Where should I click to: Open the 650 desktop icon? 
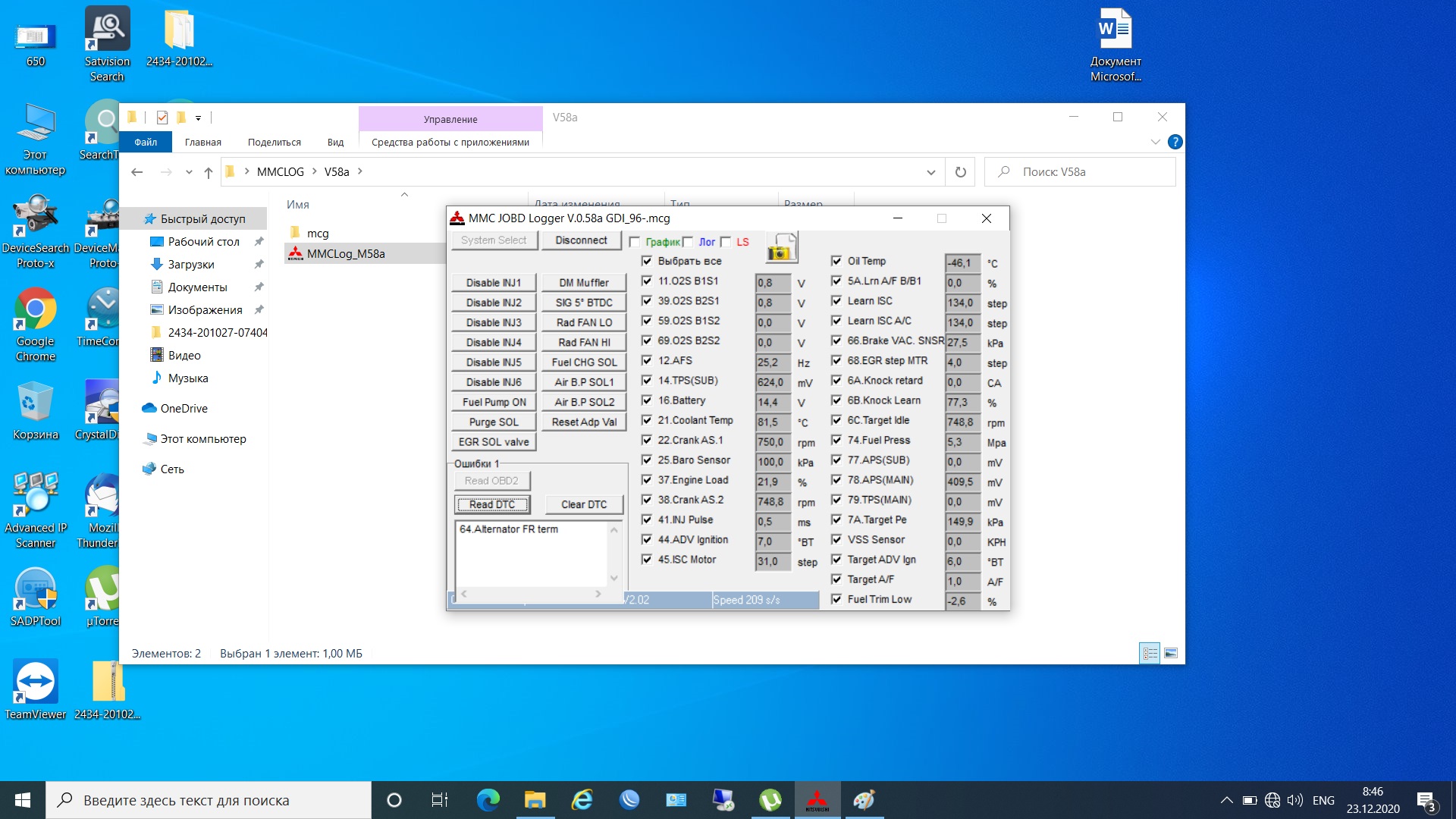pyautogui.click(x=35, y=44)
